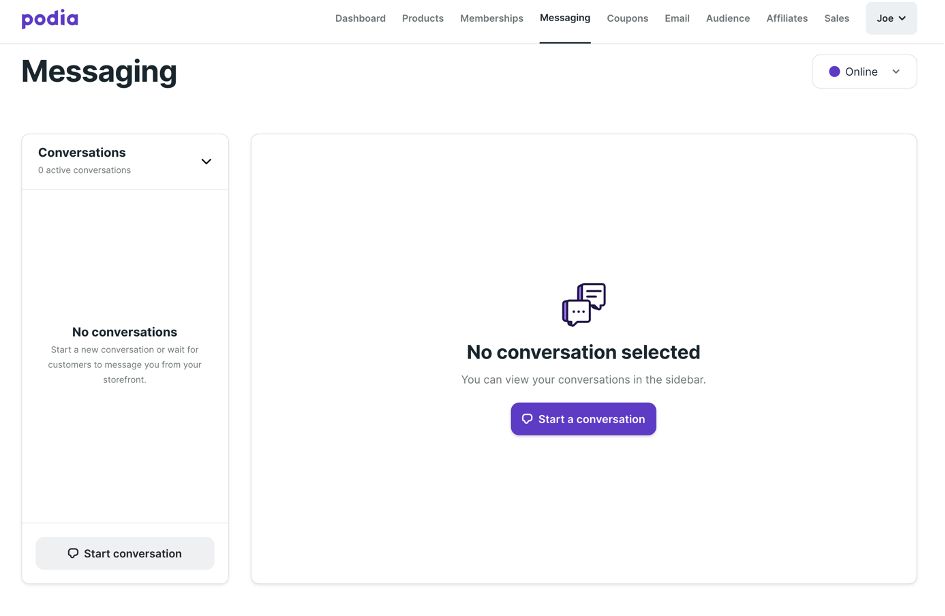945x616 pixels.
Task: Click the podia logo
Action: pos(50,19)
